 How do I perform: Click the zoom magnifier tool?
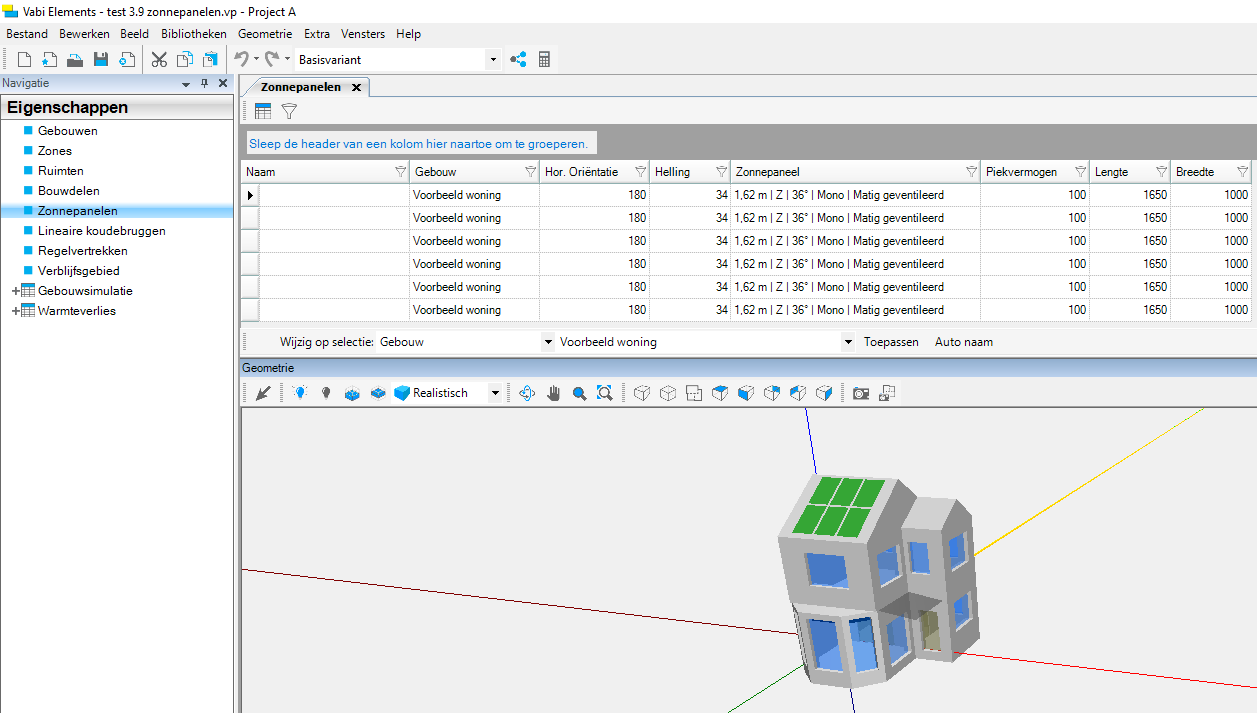click(x=579, y=394)
